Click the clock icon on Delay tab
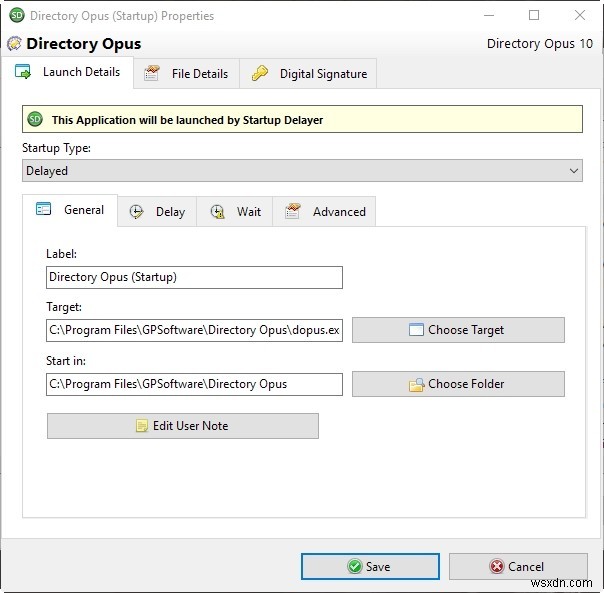 (x=137, y=212)
